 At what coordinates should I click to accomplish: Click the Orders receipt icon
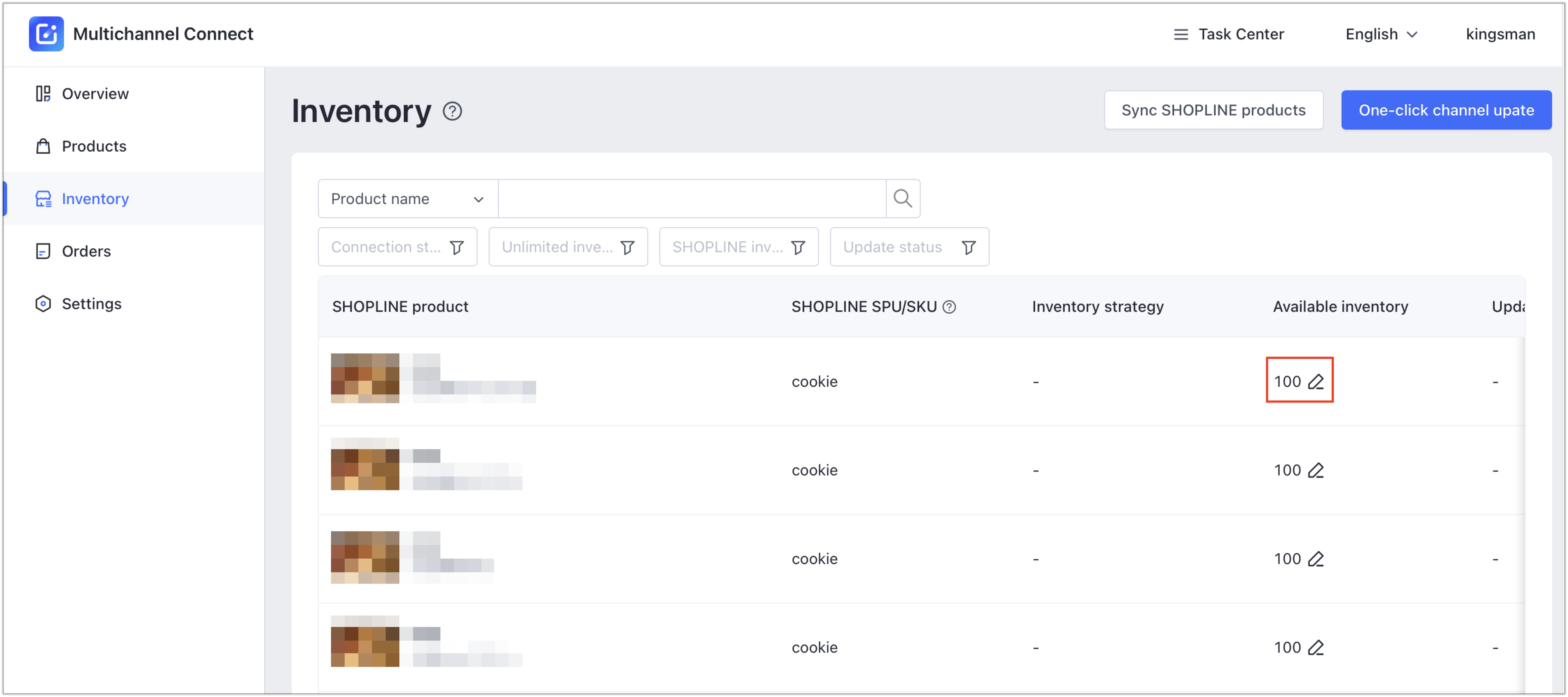[x=43, y=251]
